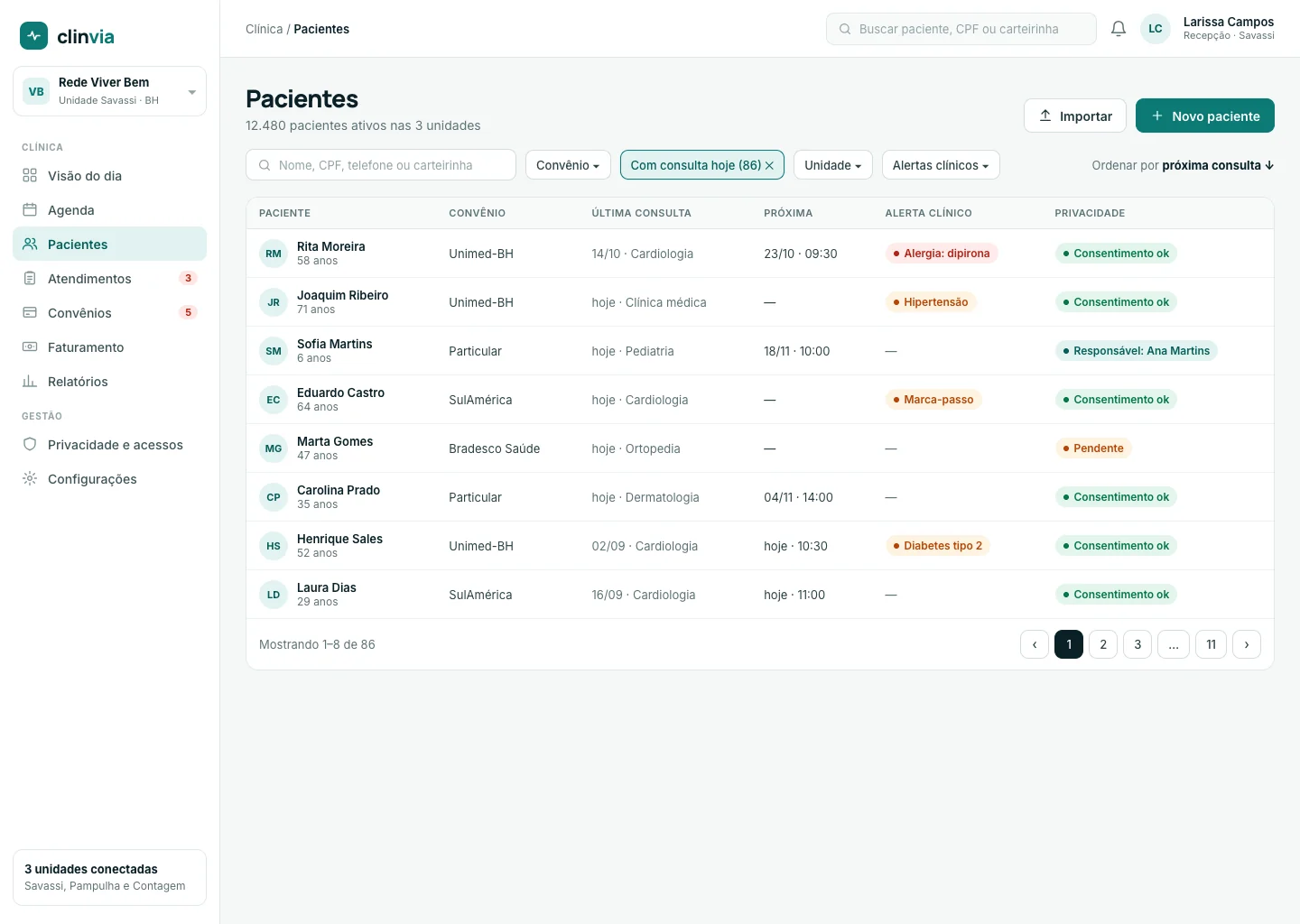Go to next page arrow
The width and height of the screenshot is (1300, 924).
tap(1247, 644)
